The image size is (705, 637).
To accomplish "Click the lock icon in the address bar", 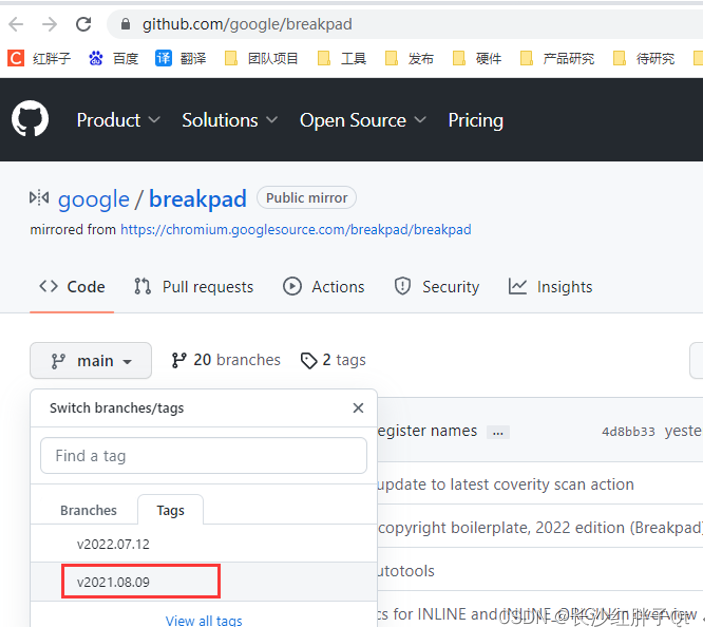I will point(125,24).
